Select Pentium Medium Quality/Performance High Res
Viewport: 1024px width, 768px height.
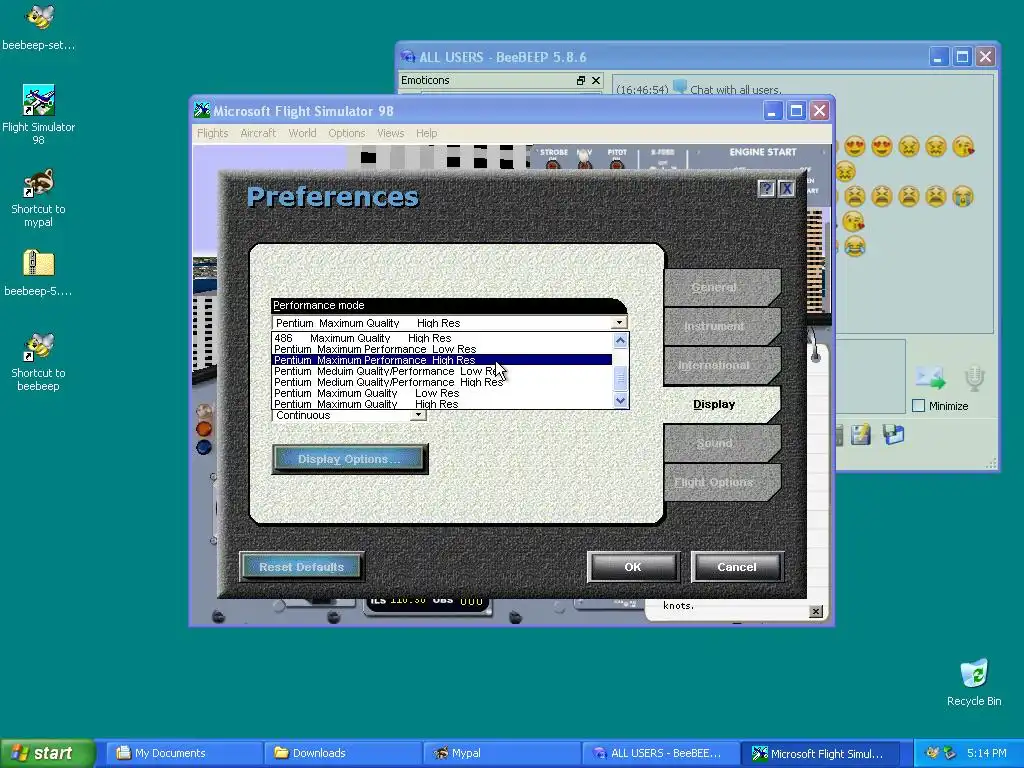tap(441, 382)
